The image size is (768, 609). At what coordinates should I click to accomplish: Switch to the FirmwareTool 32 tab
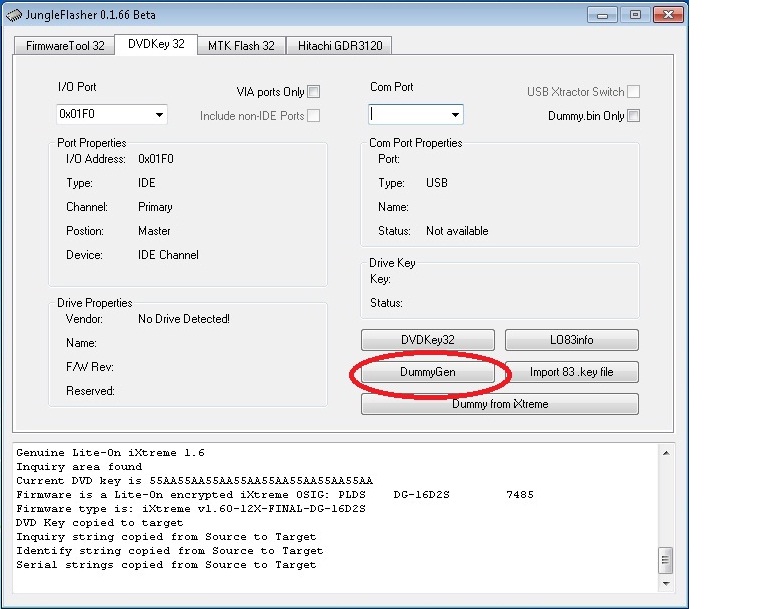tap(63, 45)
